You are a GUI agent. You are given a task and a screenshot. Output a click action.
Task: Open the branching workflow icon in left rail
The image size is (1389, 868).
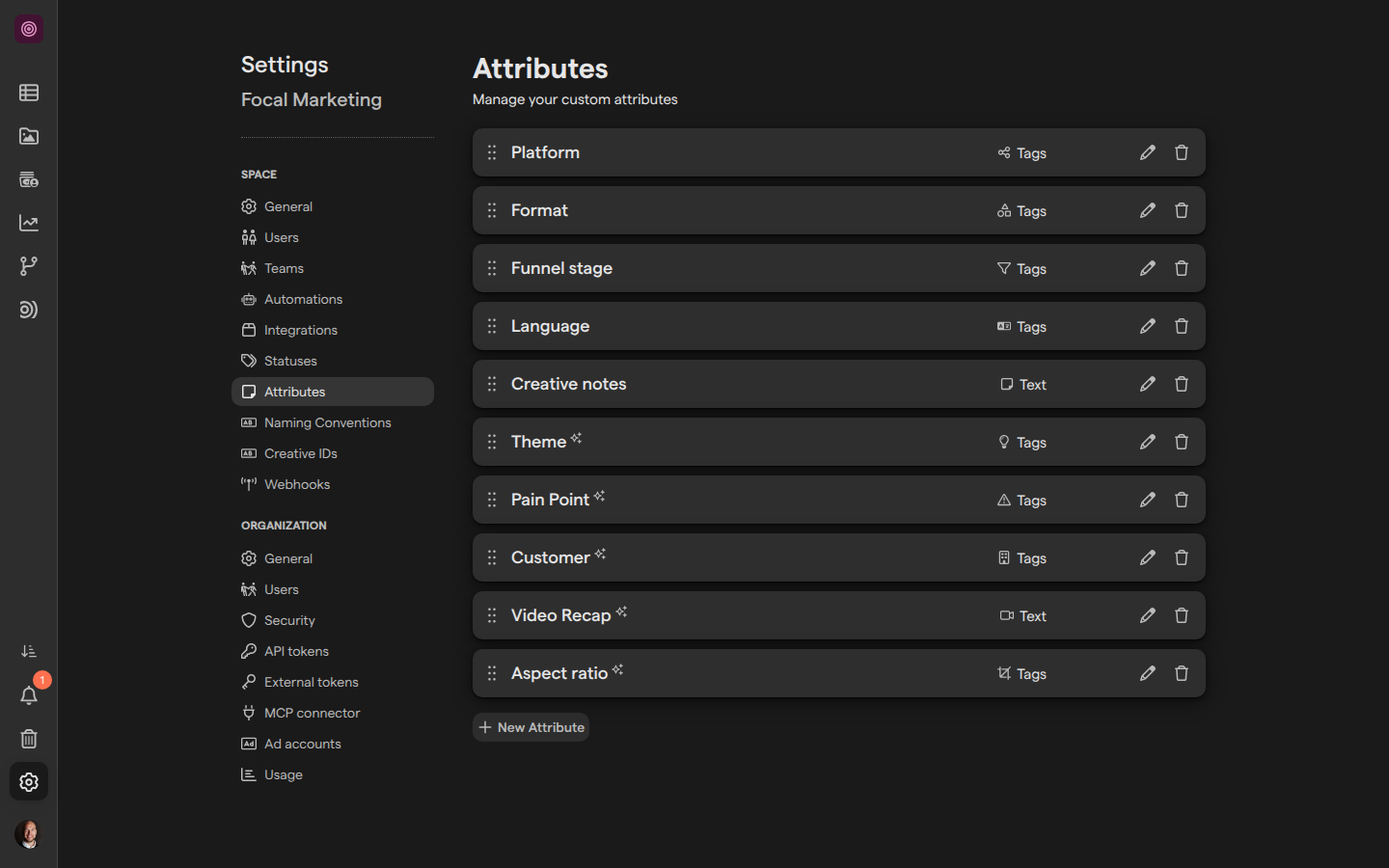point(29,266)
